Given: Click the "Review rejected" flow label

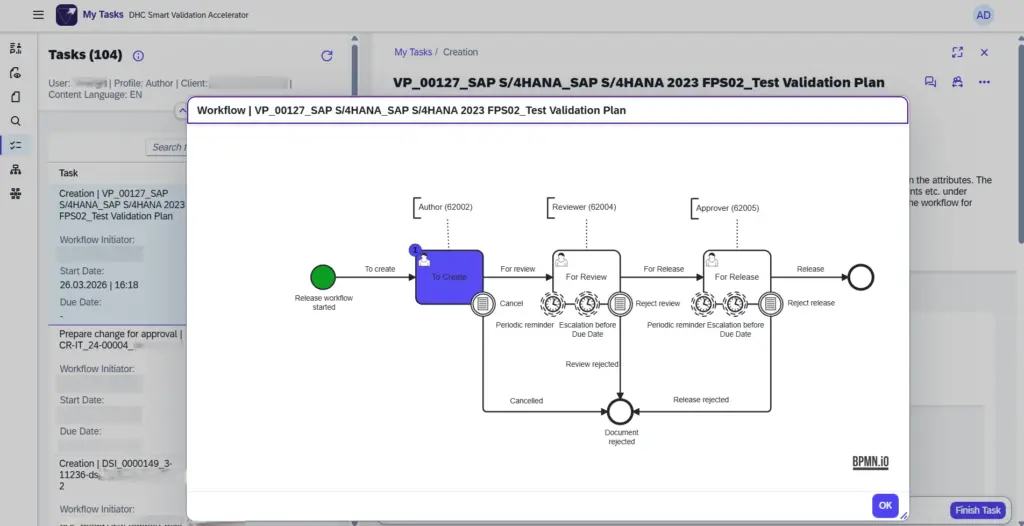Looking at the screenshot, I should pyautogui.click(x=592, y=364).
